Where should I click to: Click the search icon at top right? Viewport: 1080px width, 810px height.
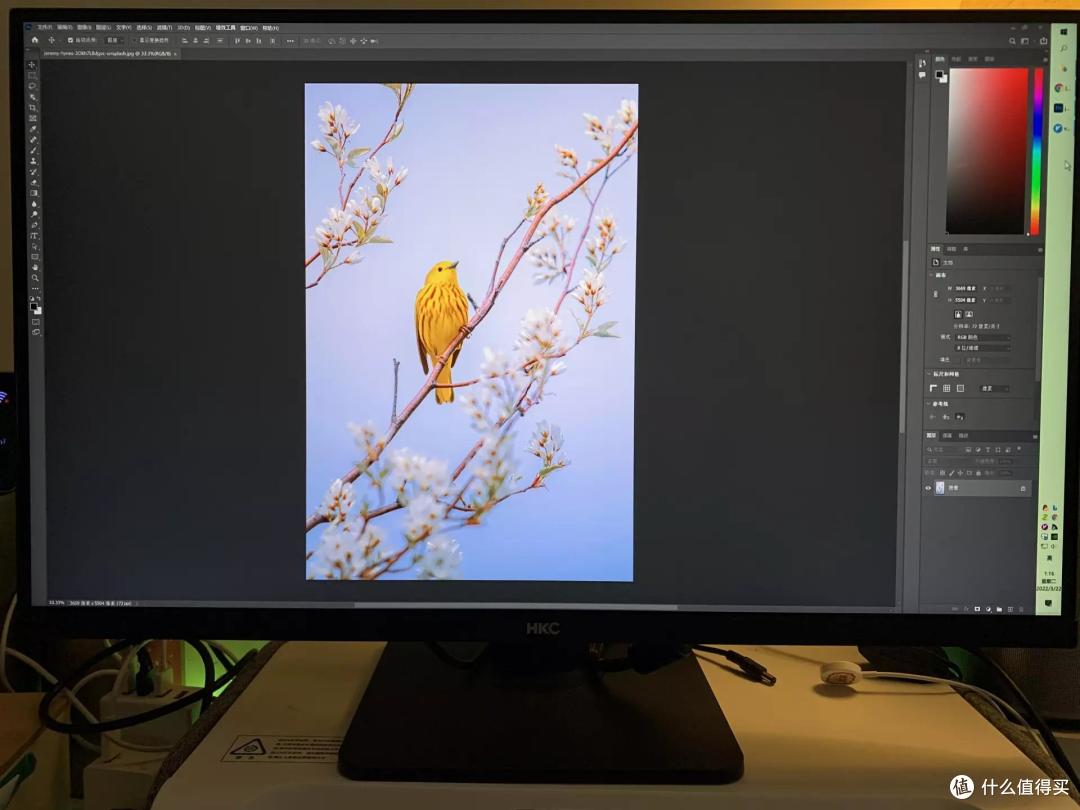pos(1012,41)
